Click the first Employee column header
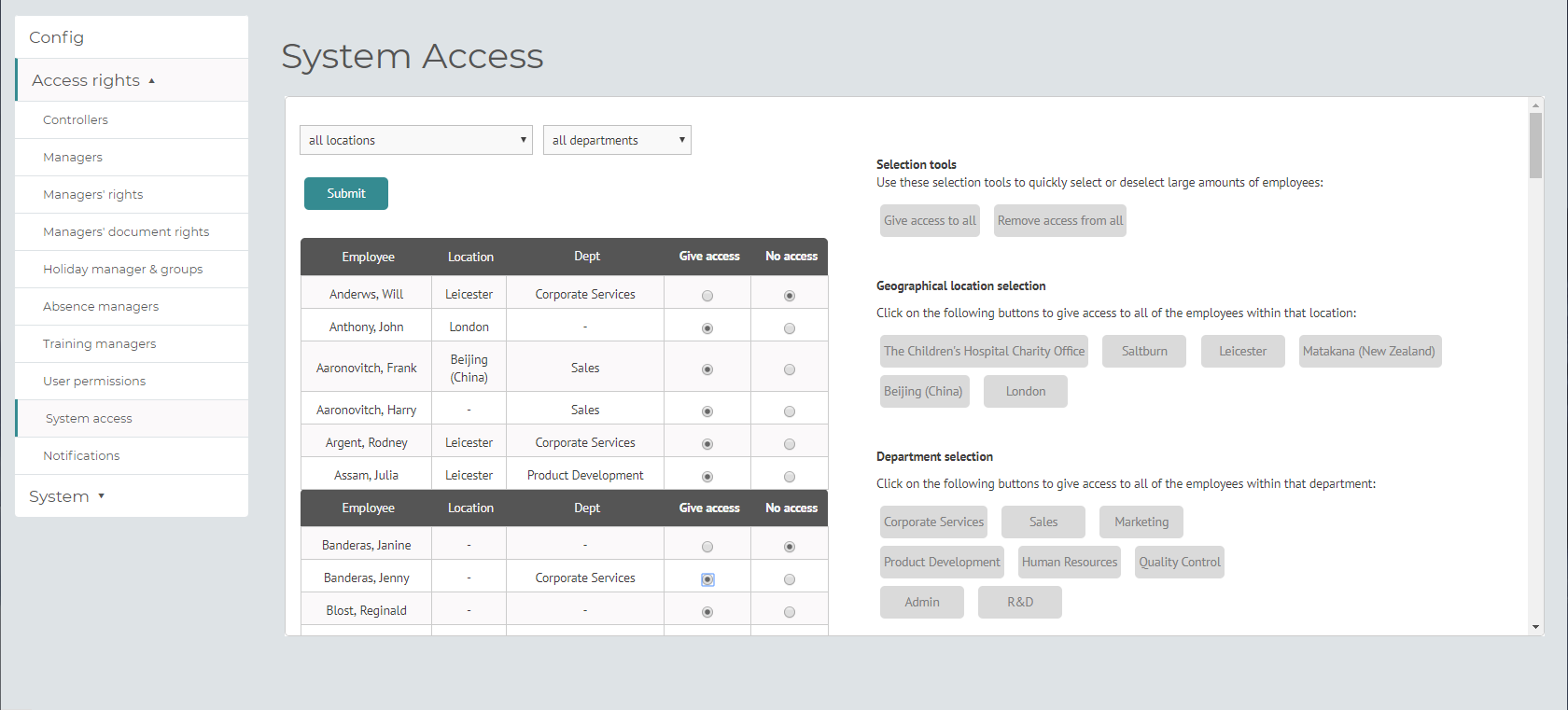 click(x=368, y=257)
